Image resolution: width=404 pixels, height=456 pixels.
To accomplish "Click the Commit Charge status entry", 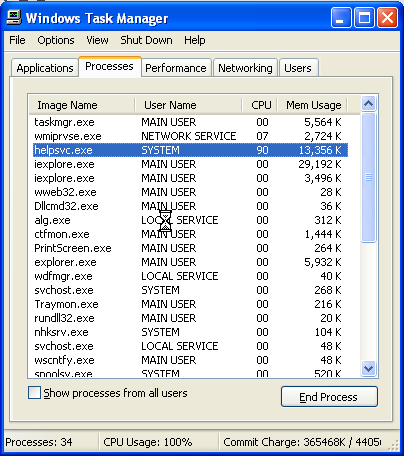I will [x=302, y=442].
